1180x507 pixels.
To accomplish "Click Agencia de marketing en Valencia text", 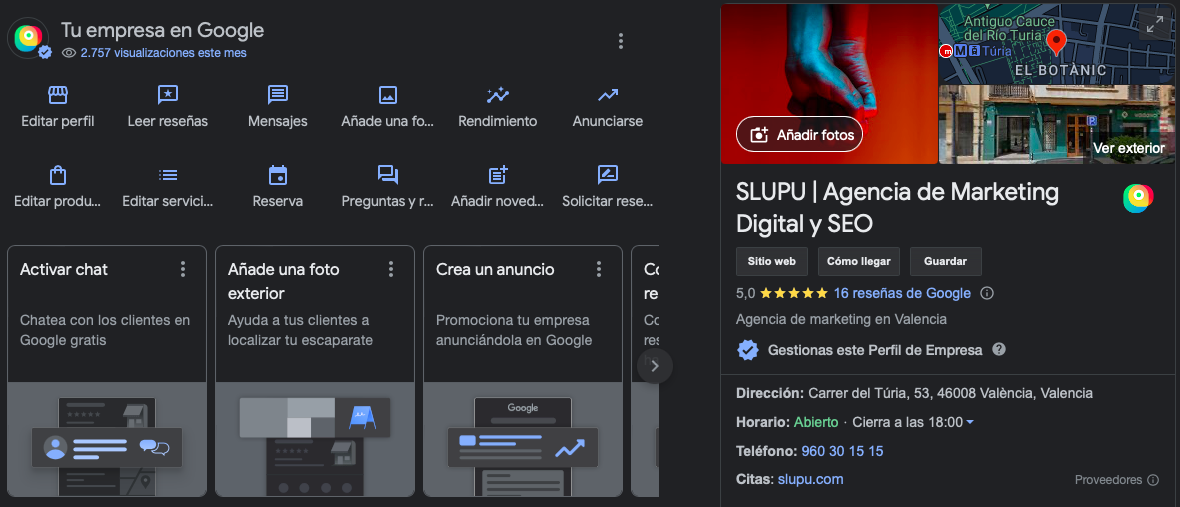I will pos(841,319).
